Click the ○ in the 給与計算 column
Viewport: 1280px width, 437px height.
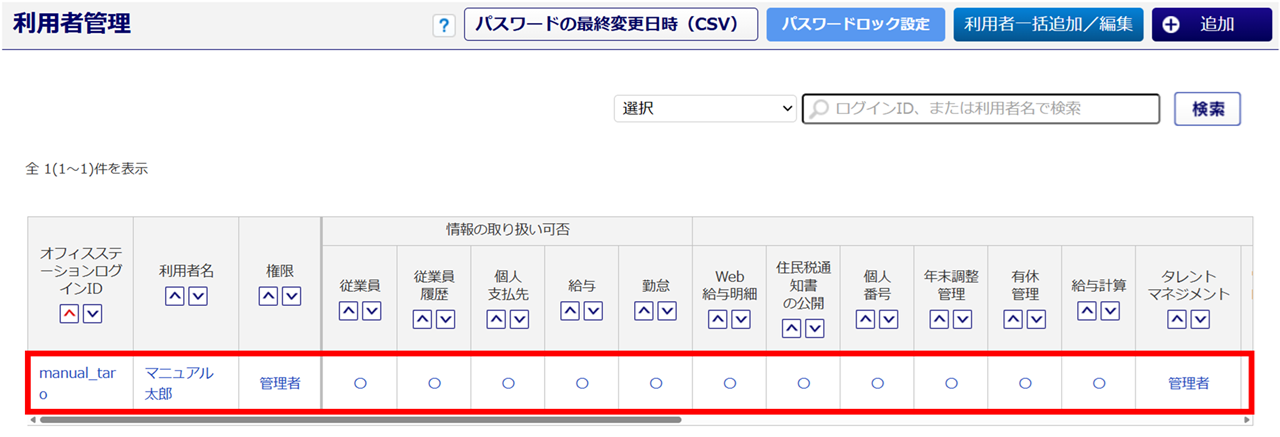point(1100,383)
